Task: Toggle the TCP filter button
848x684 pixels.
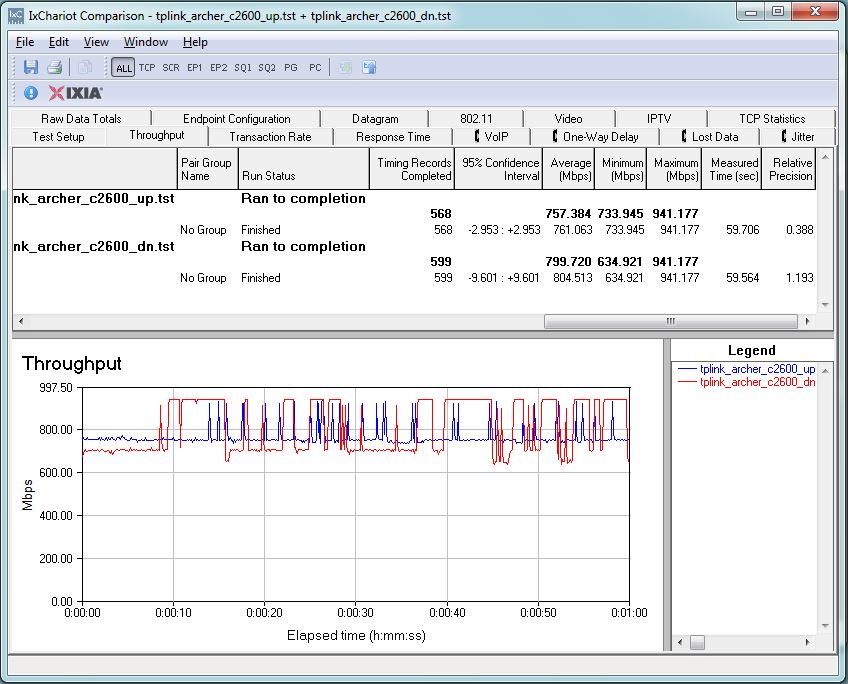Action: pyautogui.click(x=147, y=68)
